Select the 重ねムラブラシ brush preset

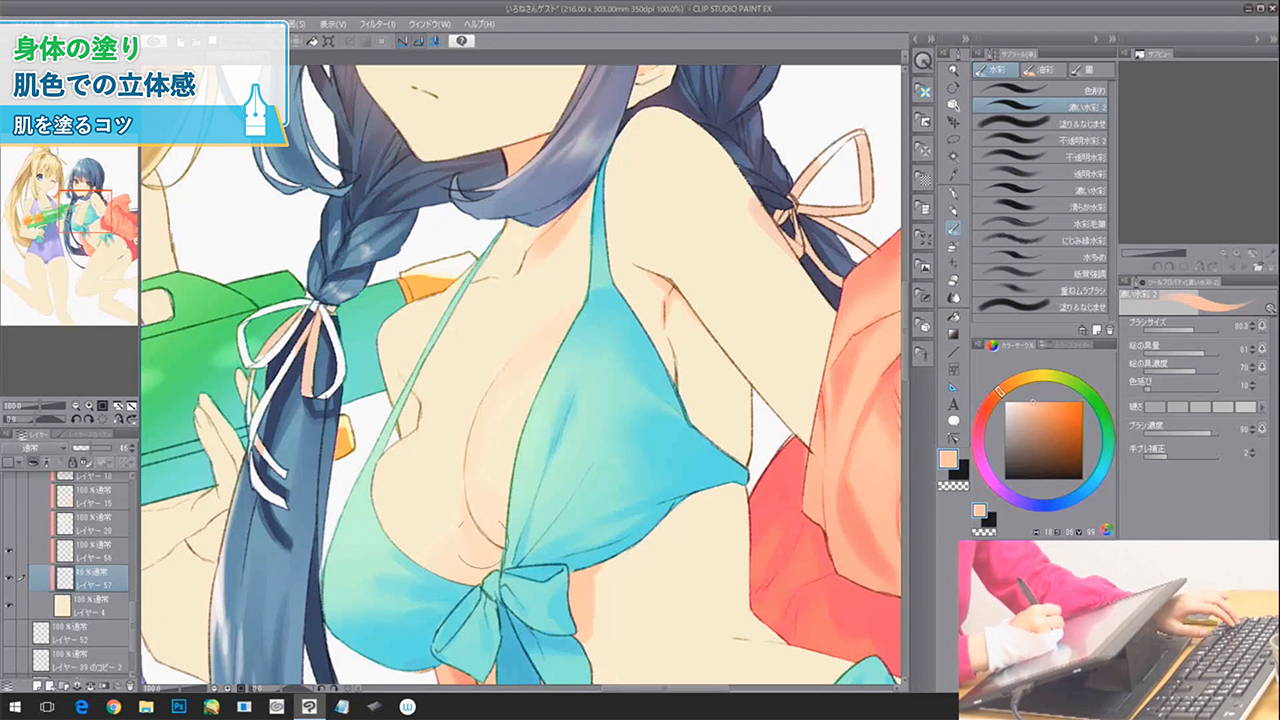pyautogui.click(x=1042, y=290)
